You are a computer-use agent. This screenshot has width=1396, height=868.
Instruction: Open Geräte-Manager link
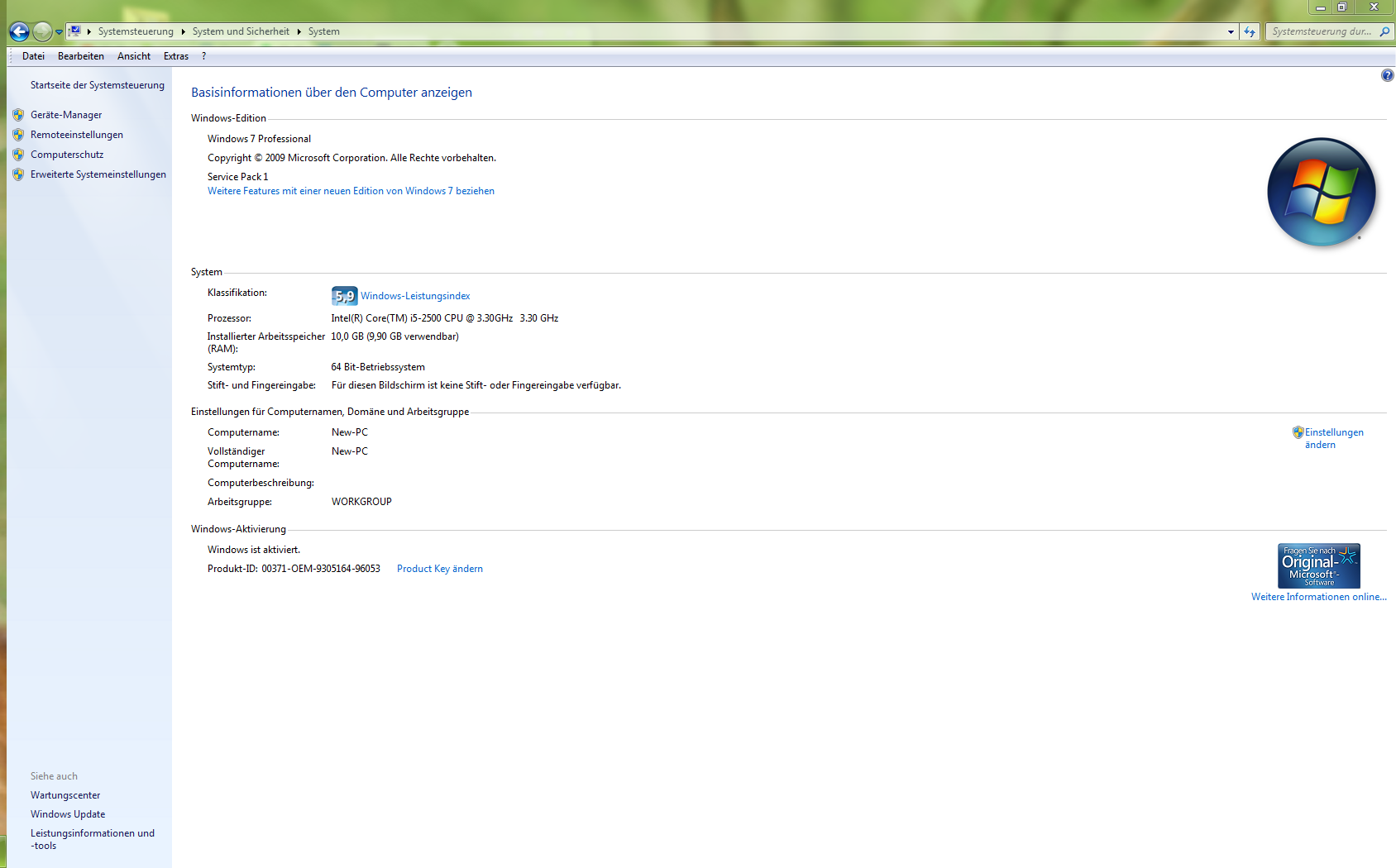tap(66, 115)
